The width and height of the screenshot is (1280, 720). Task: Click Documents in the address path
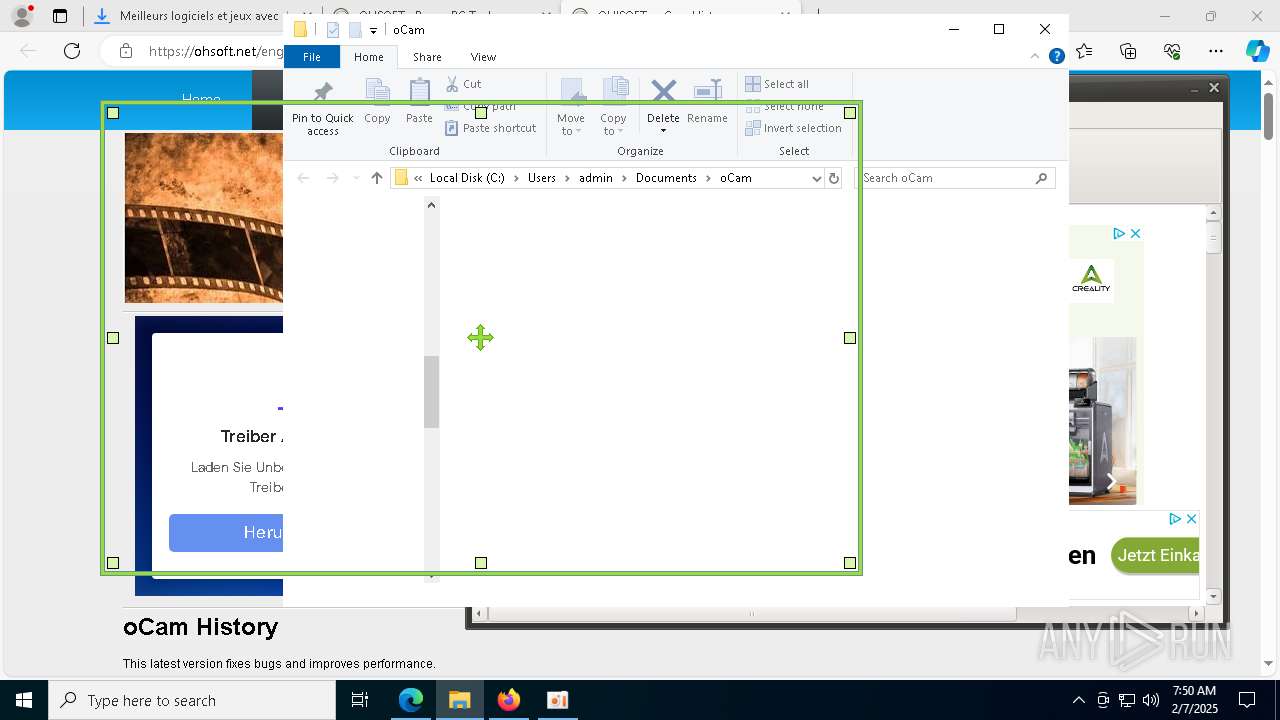666,178
